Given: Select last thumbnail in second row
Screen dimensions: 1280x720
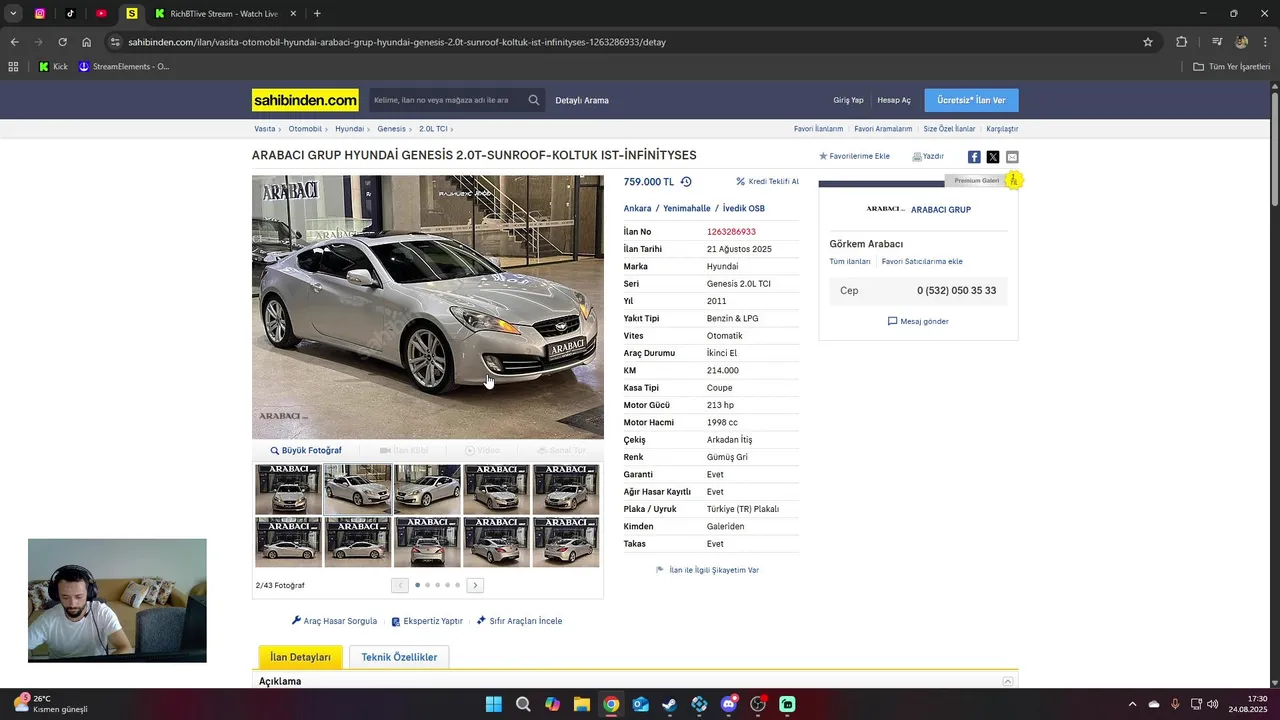Looking at the screenshot, I should (x=566, y=542).
